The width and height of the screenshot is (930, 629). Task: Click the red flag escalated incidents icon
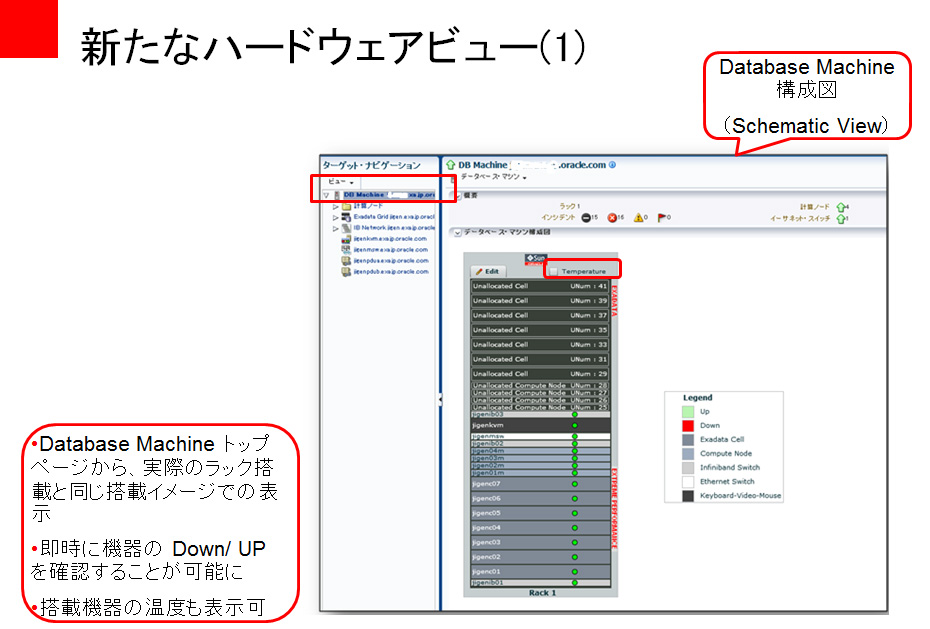click(x=663, y=218)
